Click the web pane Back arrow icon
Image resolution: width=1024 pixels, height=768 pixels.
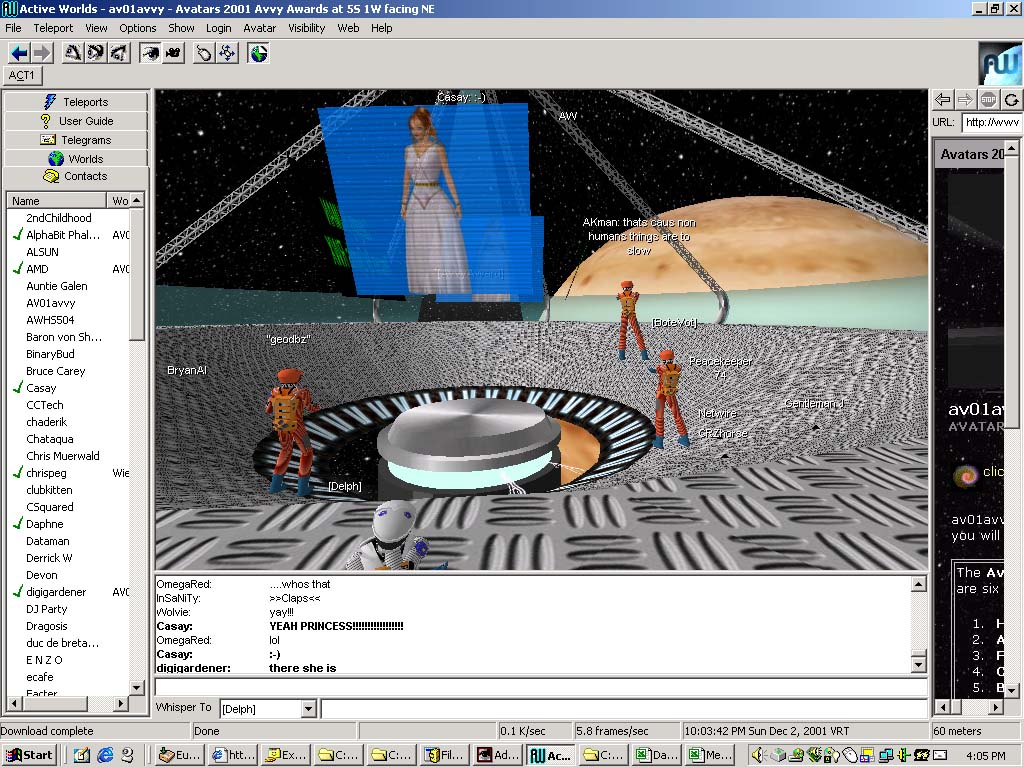[x=943, y=99]
